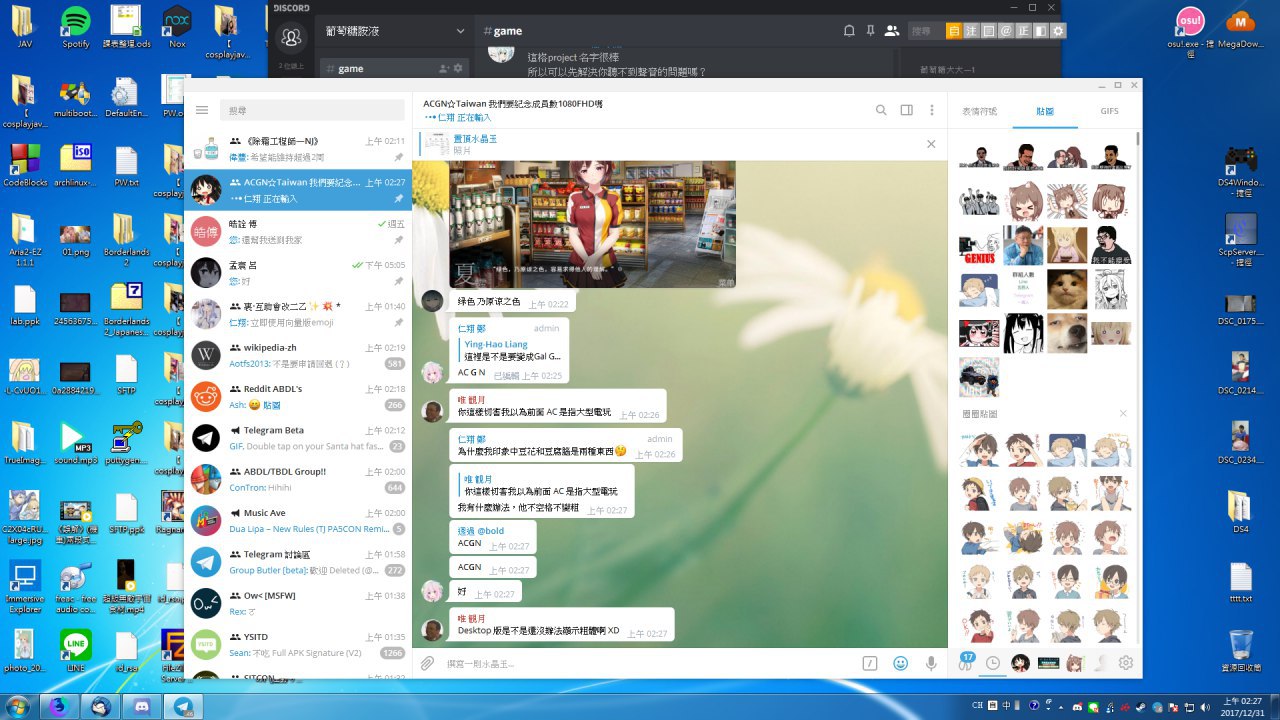Open Telegram from the Windows taskbar
Screen dimensions: 1280x720
(x=183, y=706)
